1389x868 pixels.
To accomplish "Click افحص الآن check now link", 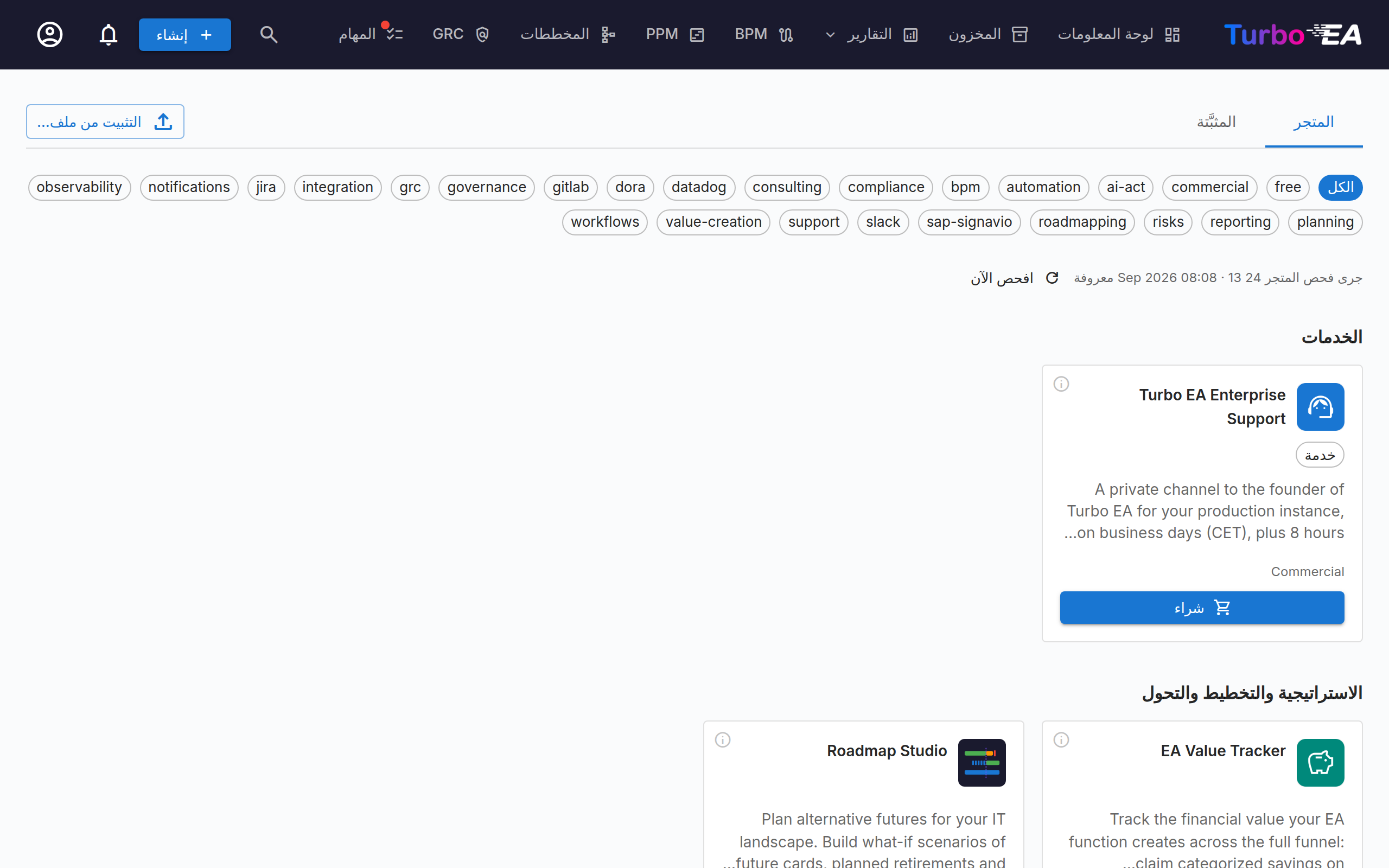I will (x=1002, y=278).
